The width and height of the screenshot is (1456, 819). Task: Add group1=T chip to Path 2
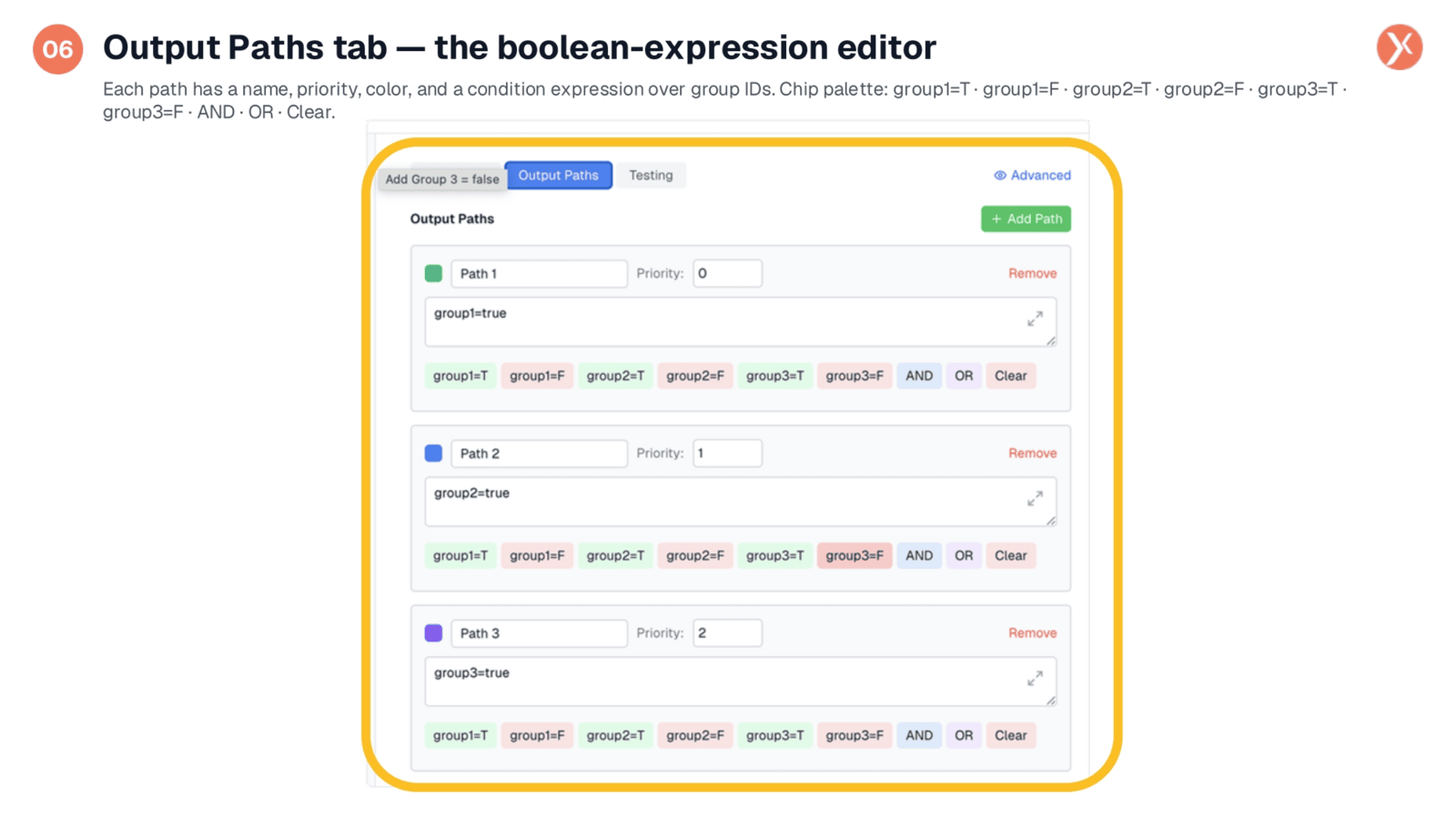click(x=460, y=555)
